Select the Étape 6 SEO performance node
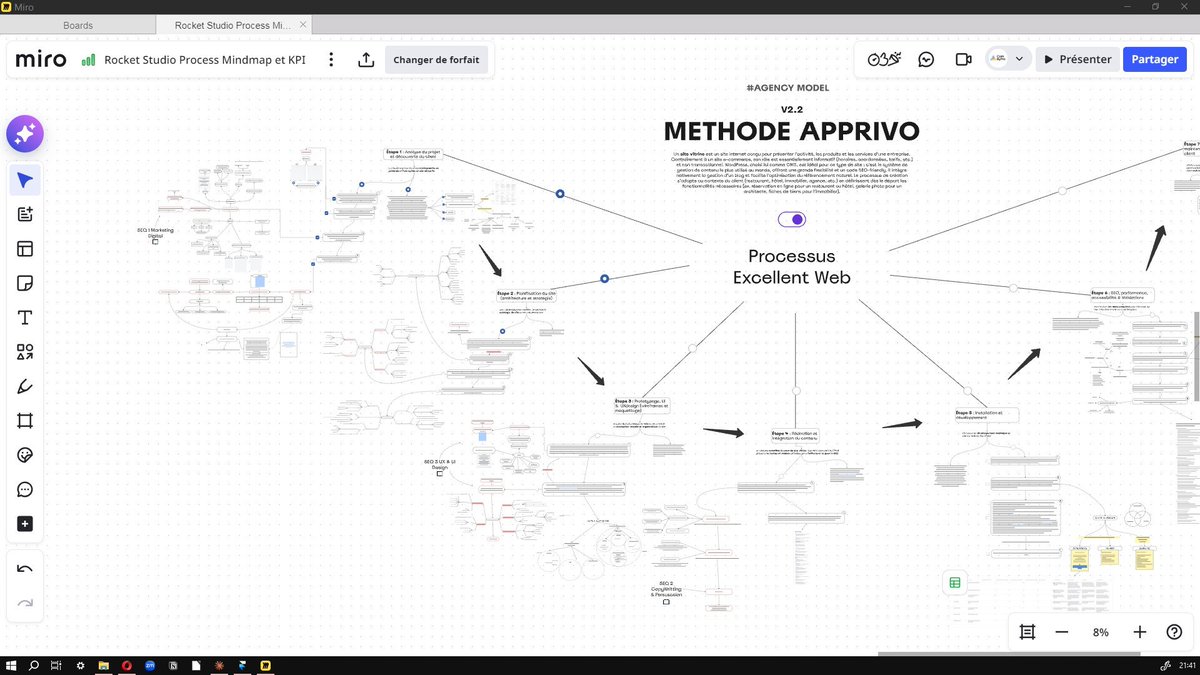 point(1123,295)
